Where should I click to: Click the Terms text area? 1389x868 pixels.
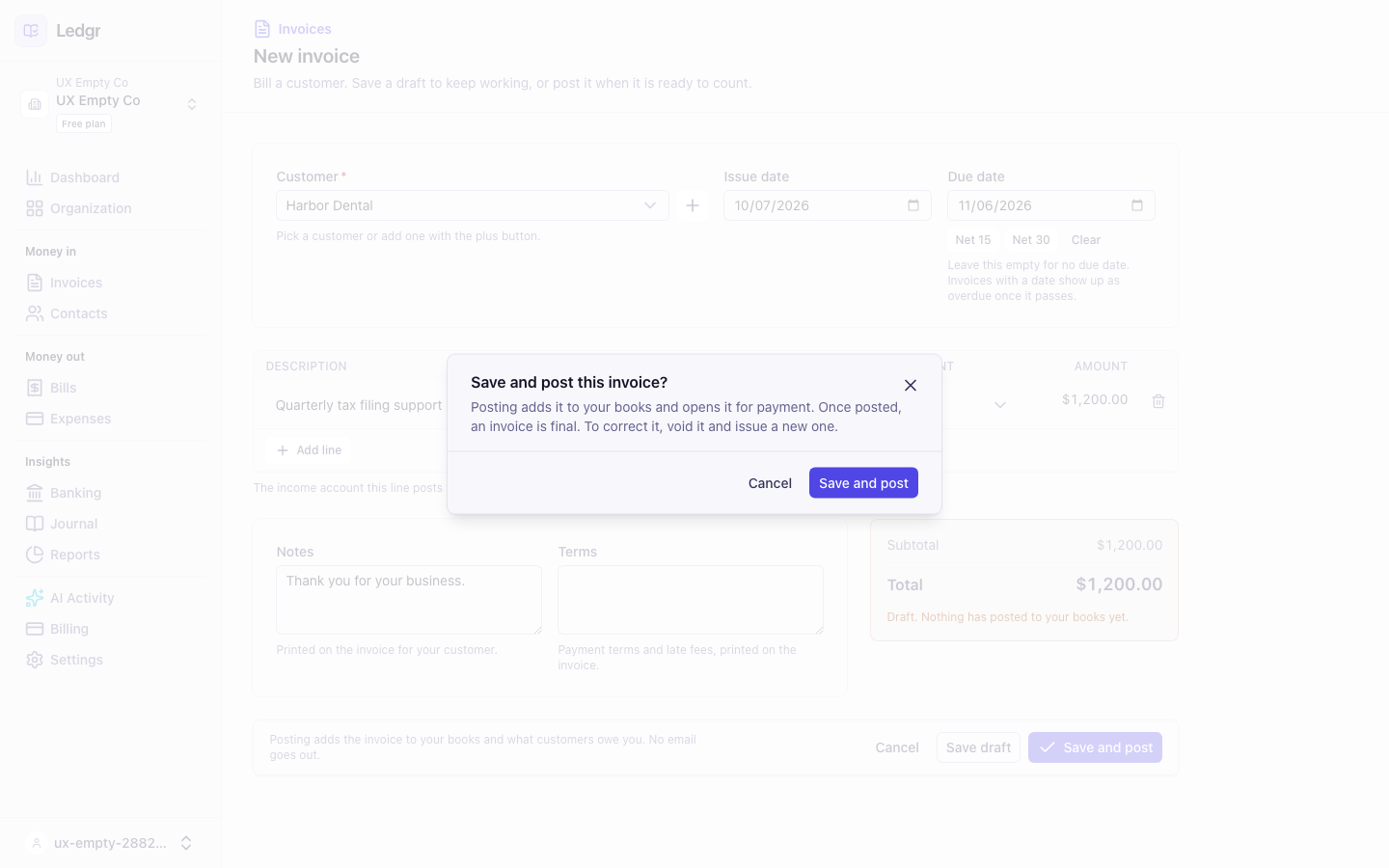click(x=691, y=600)
